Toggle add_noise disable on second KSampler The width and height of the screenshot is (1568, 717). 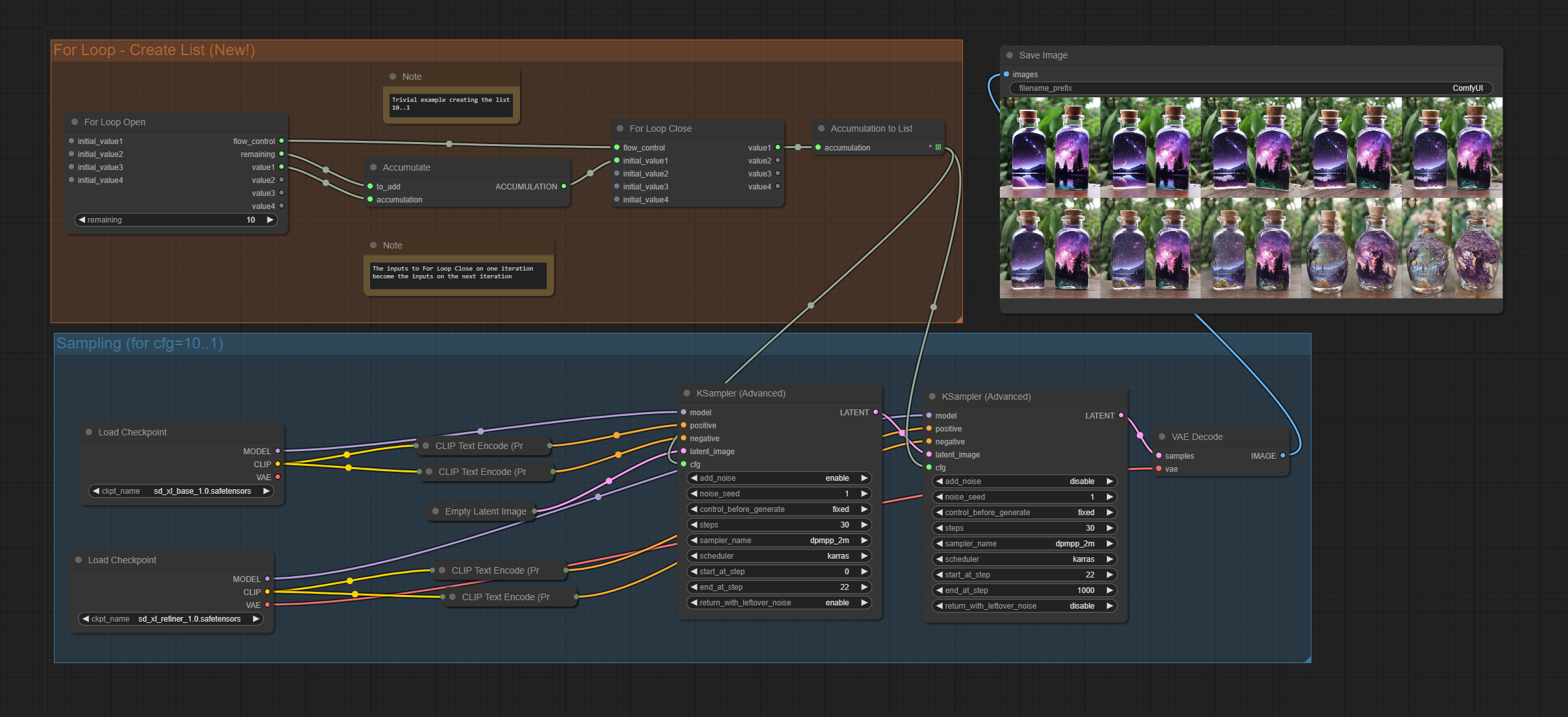(1024, 481)
